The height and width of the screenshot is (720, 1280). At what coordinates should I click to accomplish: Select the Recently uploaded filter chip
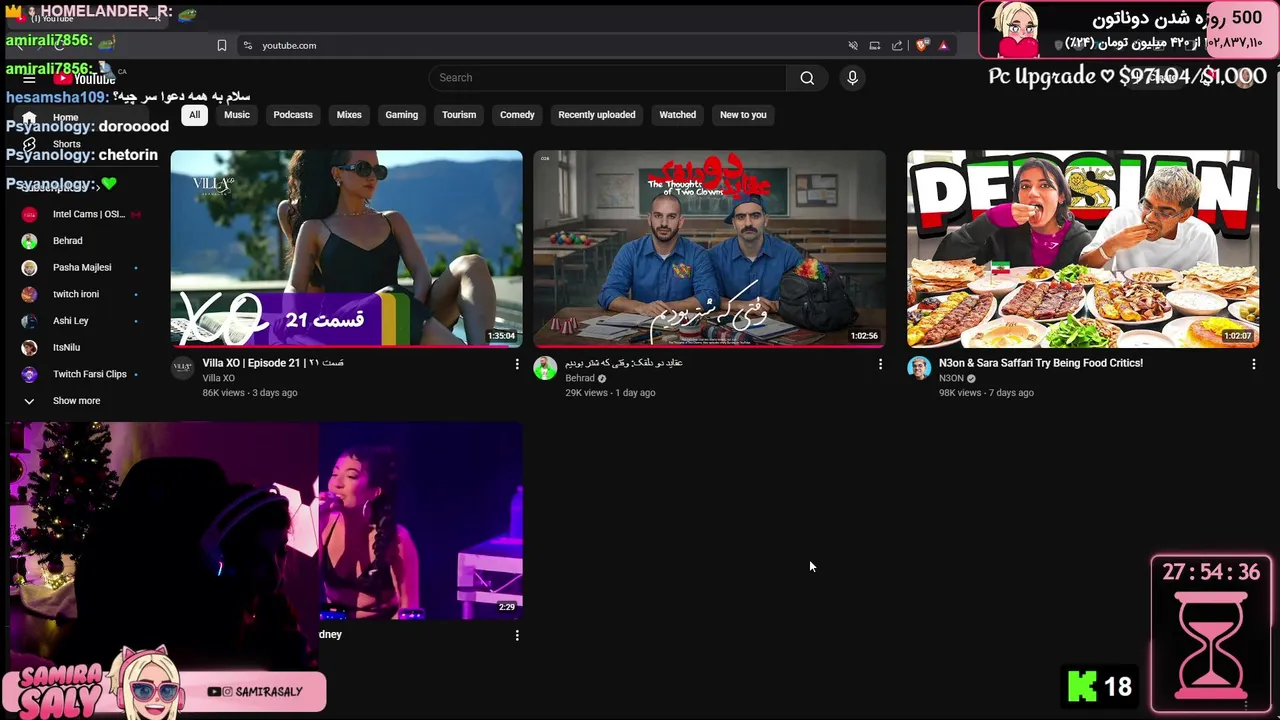point(597,115)
